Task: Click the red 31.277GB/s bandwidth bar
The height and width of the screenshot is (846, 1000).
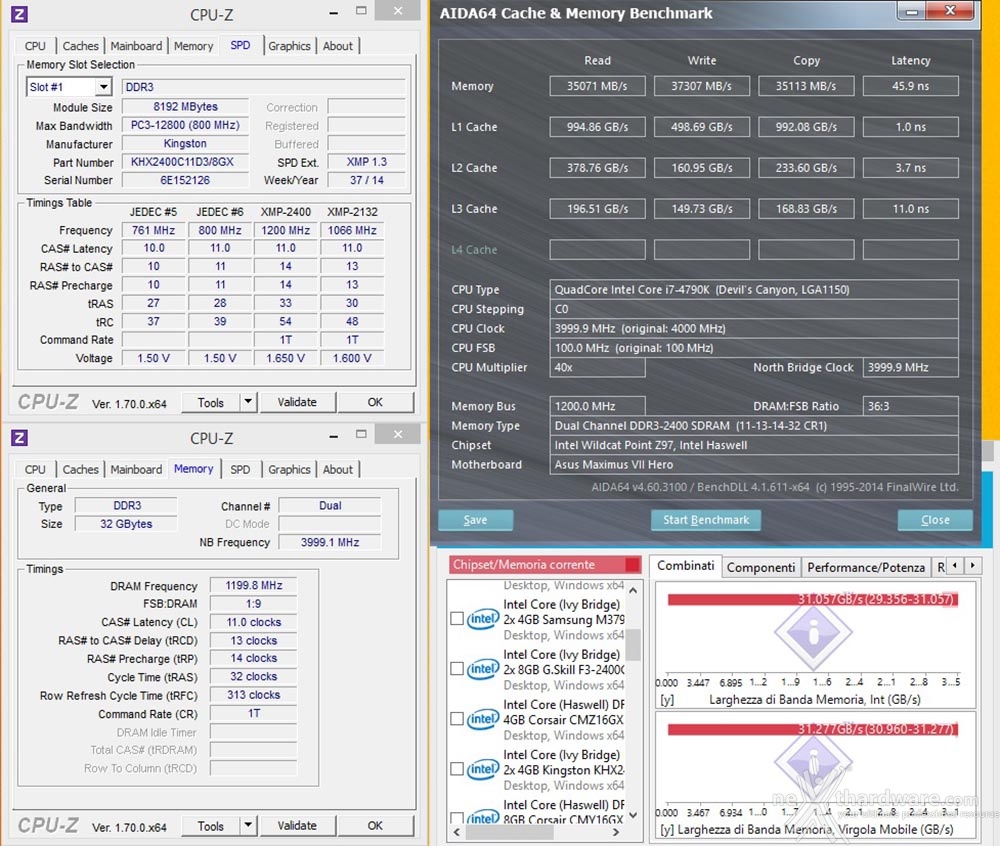Action: tap(812, 729)
